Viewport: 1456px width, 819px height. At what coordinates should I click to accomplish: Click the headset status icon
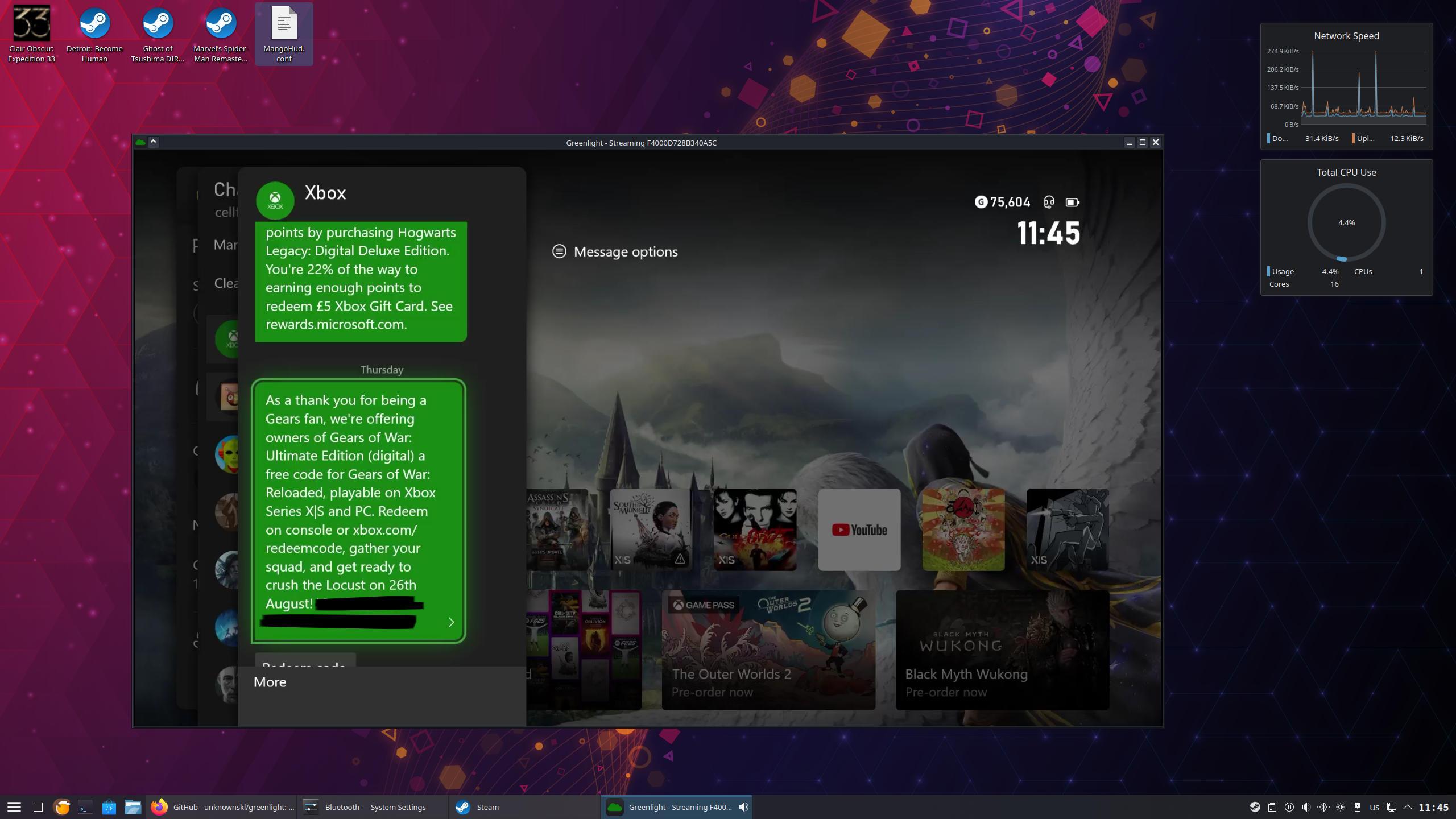(1049, 202)
